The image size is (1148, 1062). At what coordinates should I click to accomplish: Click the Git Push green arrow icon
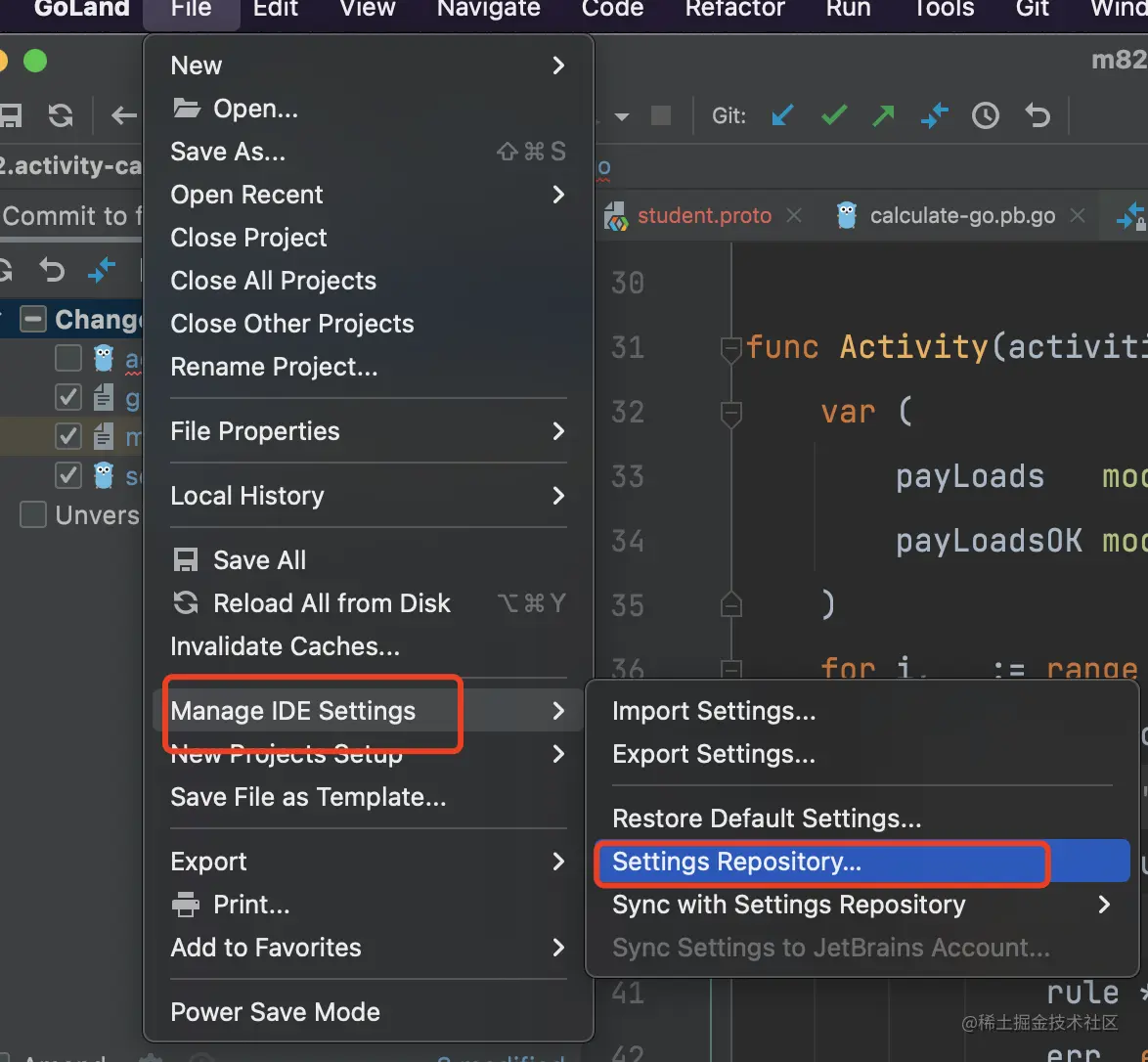point(884,115)
